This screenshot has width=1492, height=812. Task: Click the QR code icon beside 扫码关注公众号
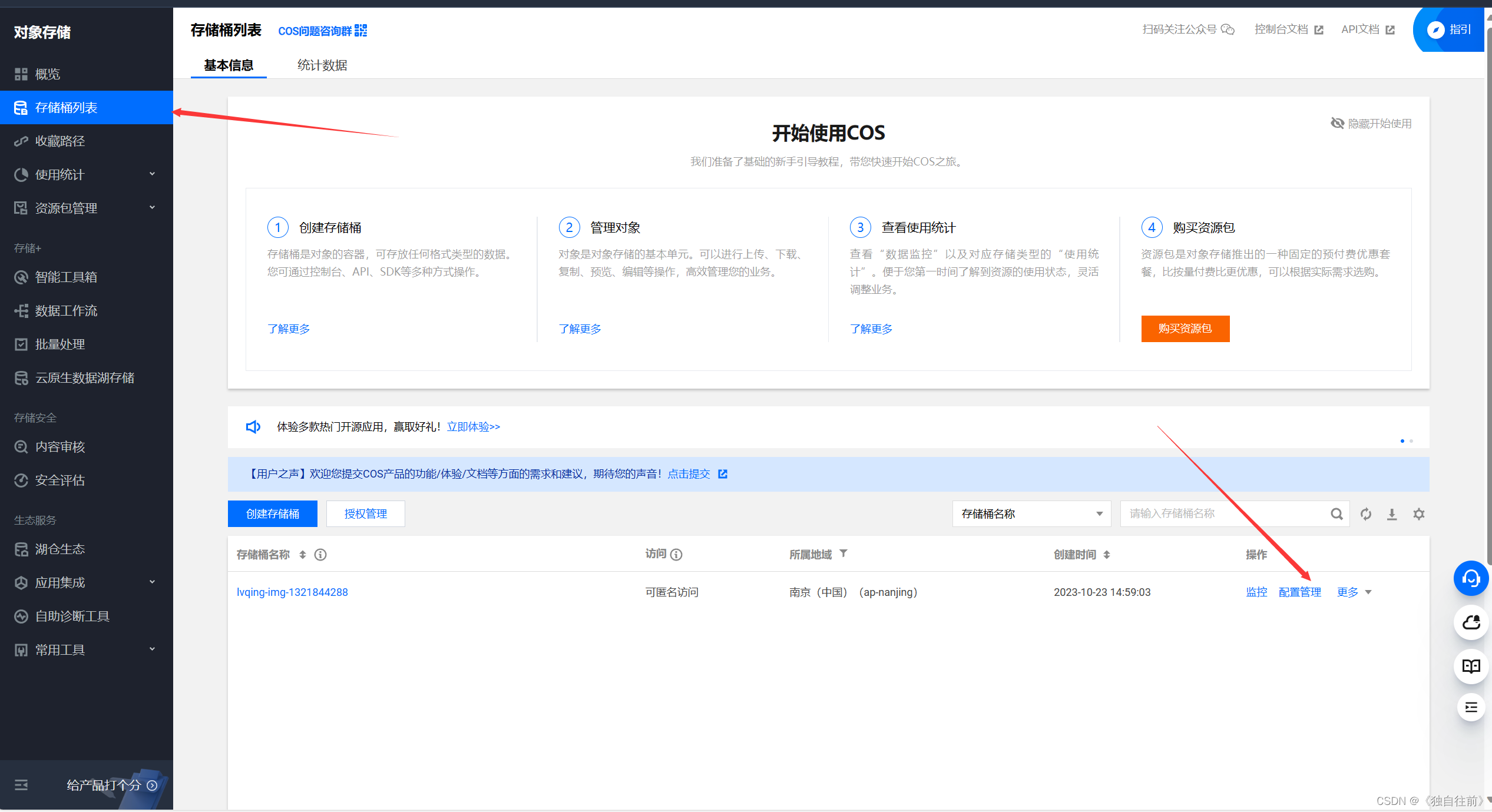pyautogui.click(x=1229, y=29)
